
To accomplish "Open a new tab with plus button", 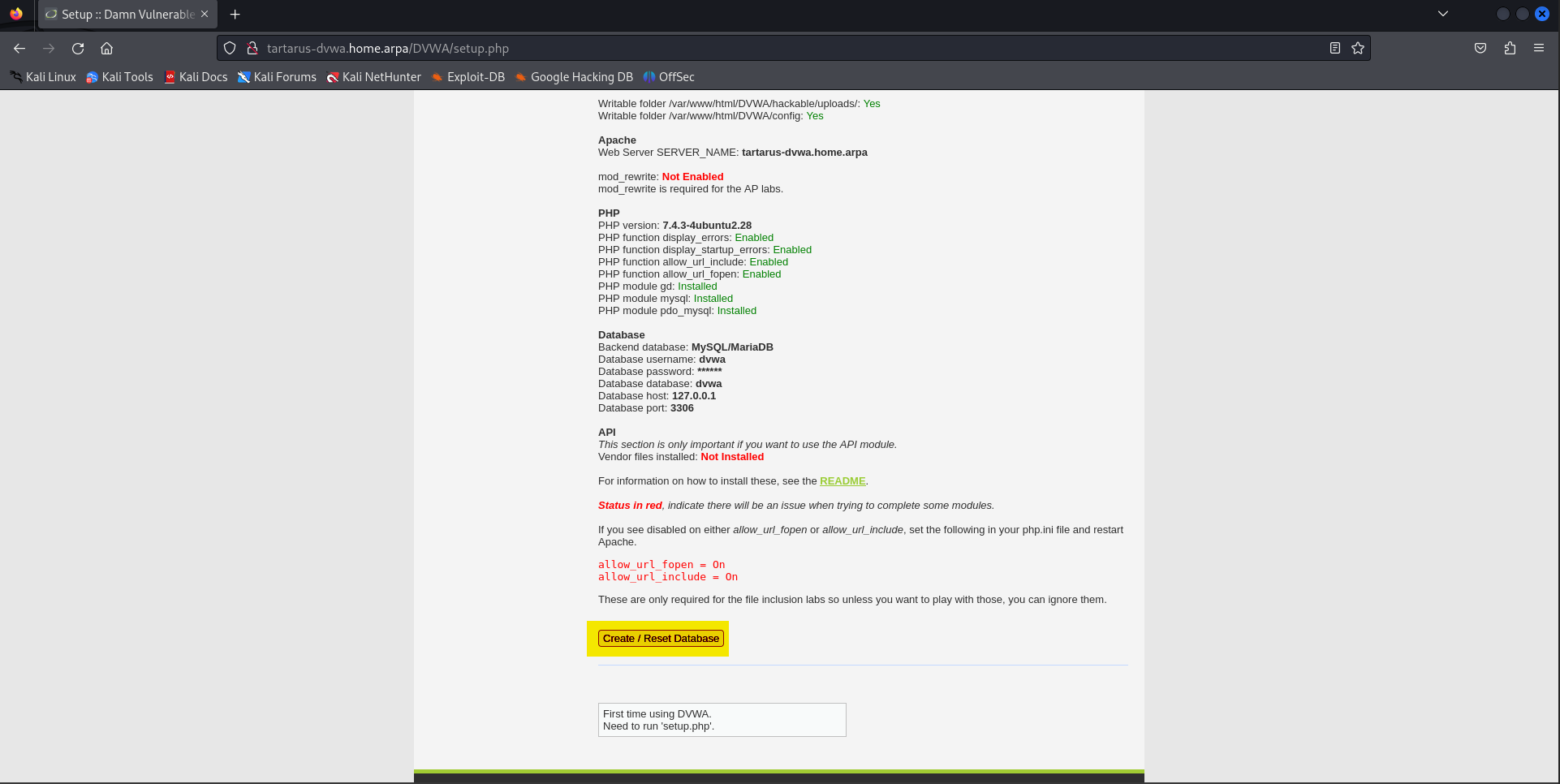I will tap(235, 15).
